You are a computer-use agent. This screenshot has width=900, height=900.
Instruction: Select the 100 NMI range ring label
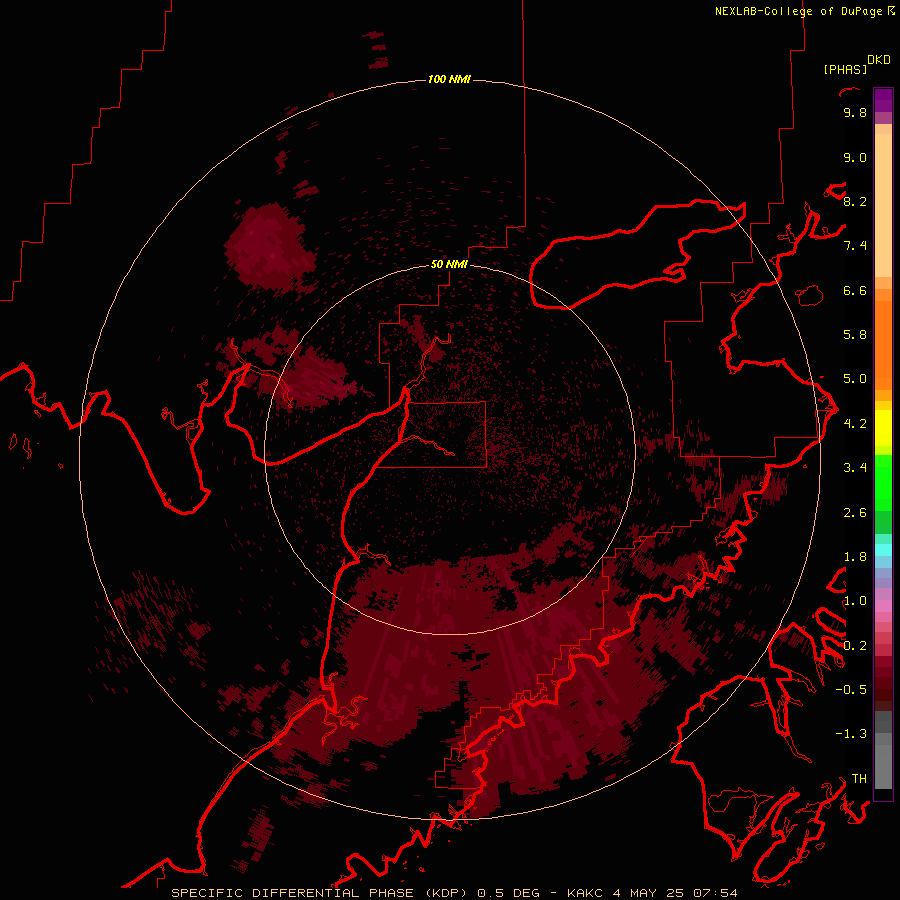(x=449, y=79)
